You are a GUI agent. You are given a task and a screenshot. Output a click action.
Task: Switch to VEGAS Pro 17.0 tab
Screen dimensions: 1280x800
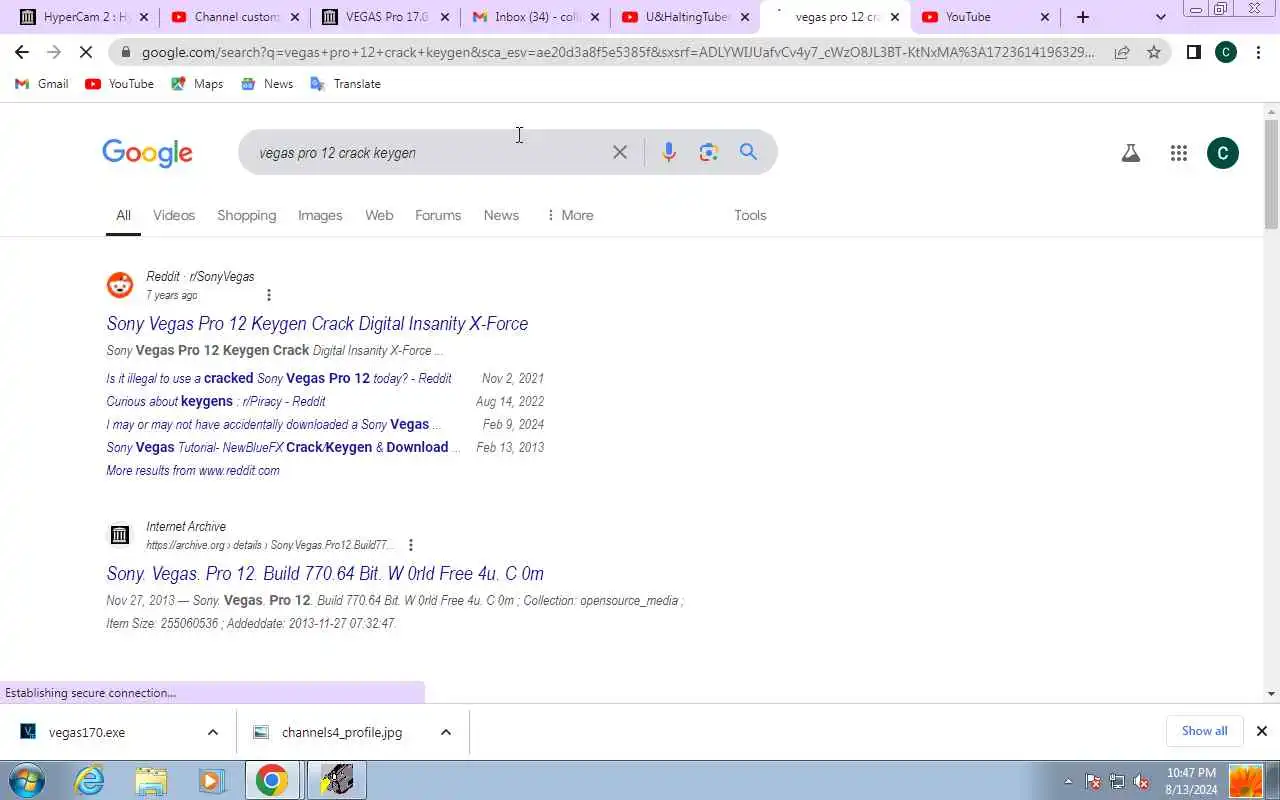pyautogui.click(x=385, y=17)
